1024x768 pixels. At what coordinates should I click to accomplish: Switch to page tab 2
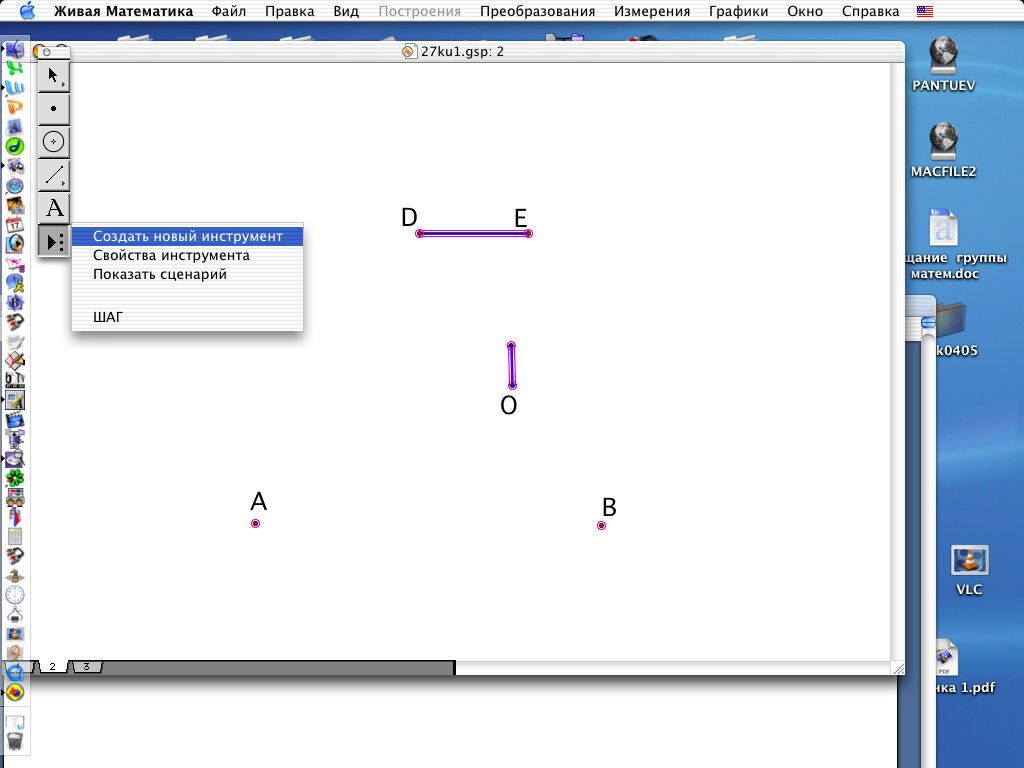point(52,667)
